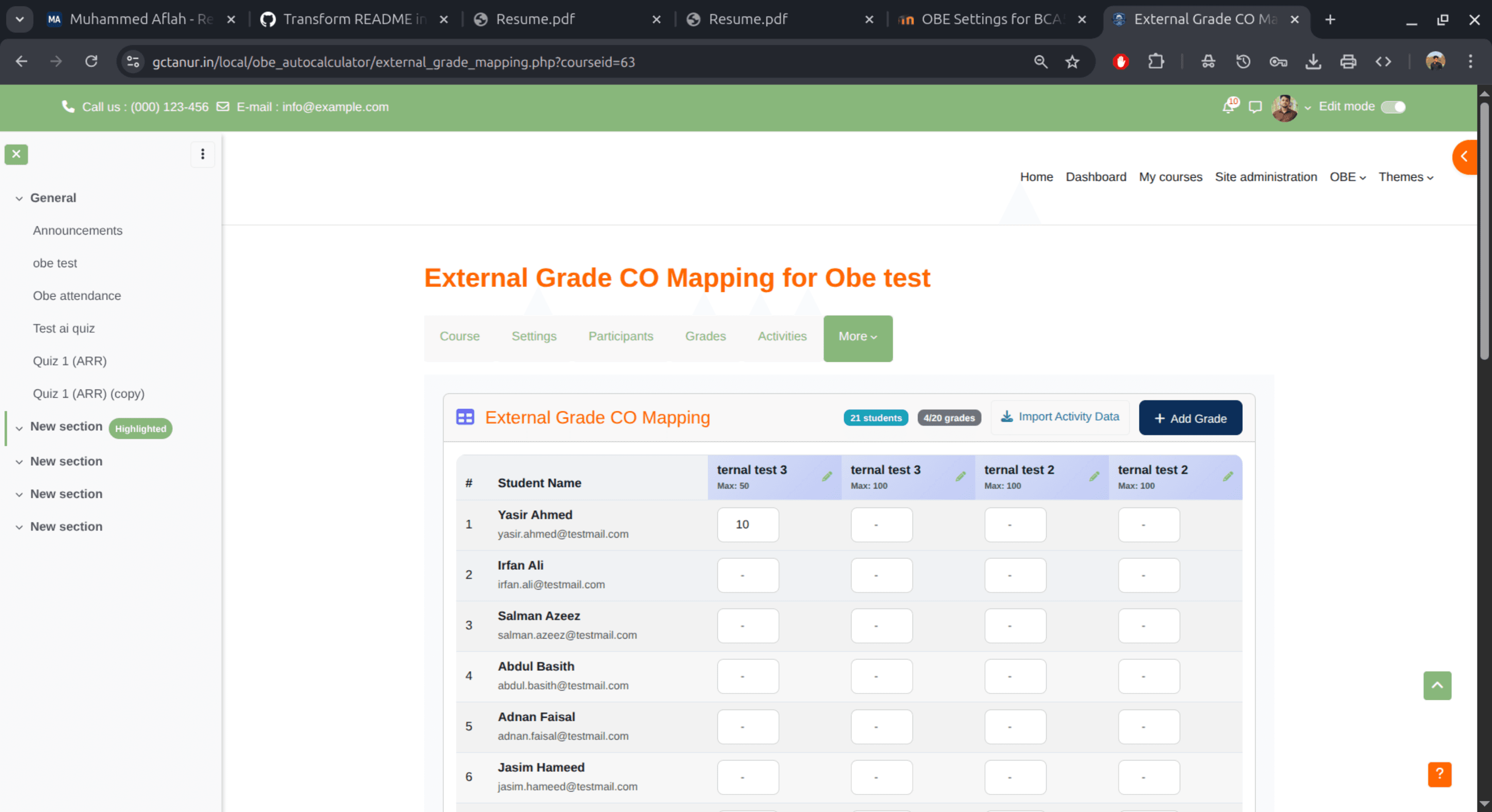Bookmark this page with the star icon

tap(1073, 61)
